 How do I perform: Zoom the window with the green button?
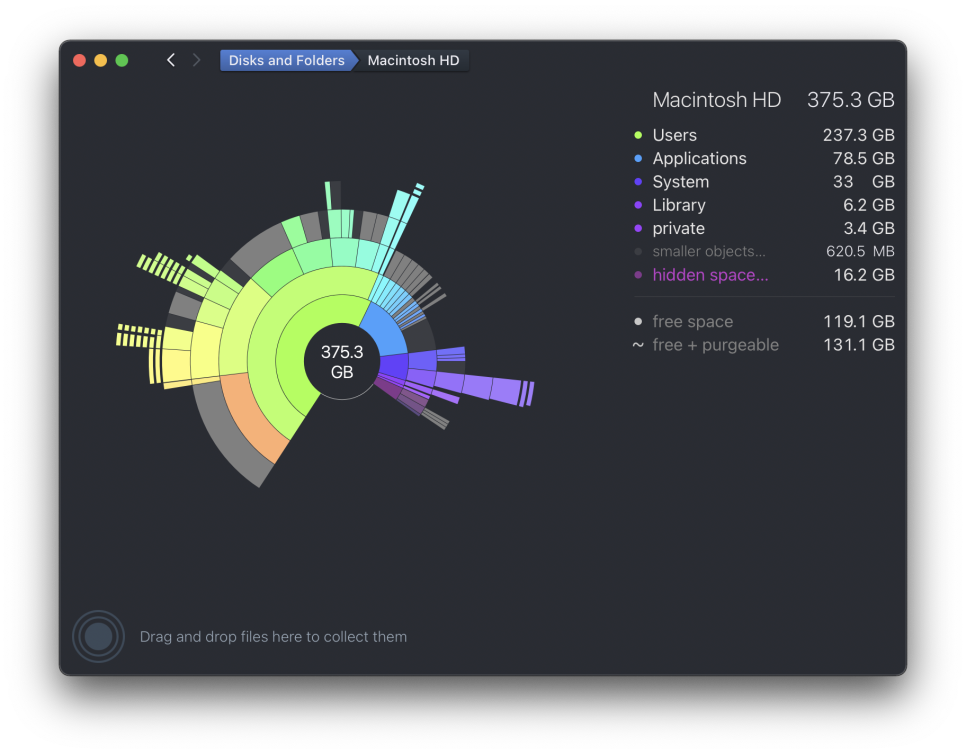click(122, 60)
